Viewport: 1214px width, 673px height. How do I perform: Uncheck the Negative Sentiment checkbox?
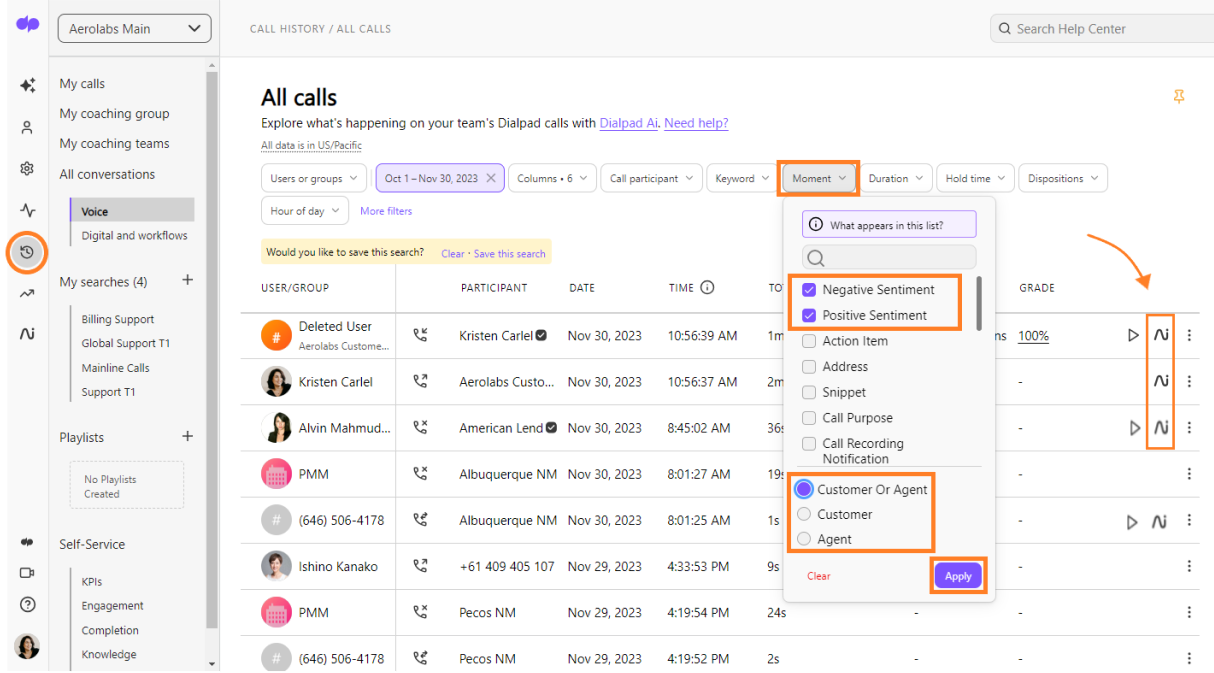click(809, 290)
